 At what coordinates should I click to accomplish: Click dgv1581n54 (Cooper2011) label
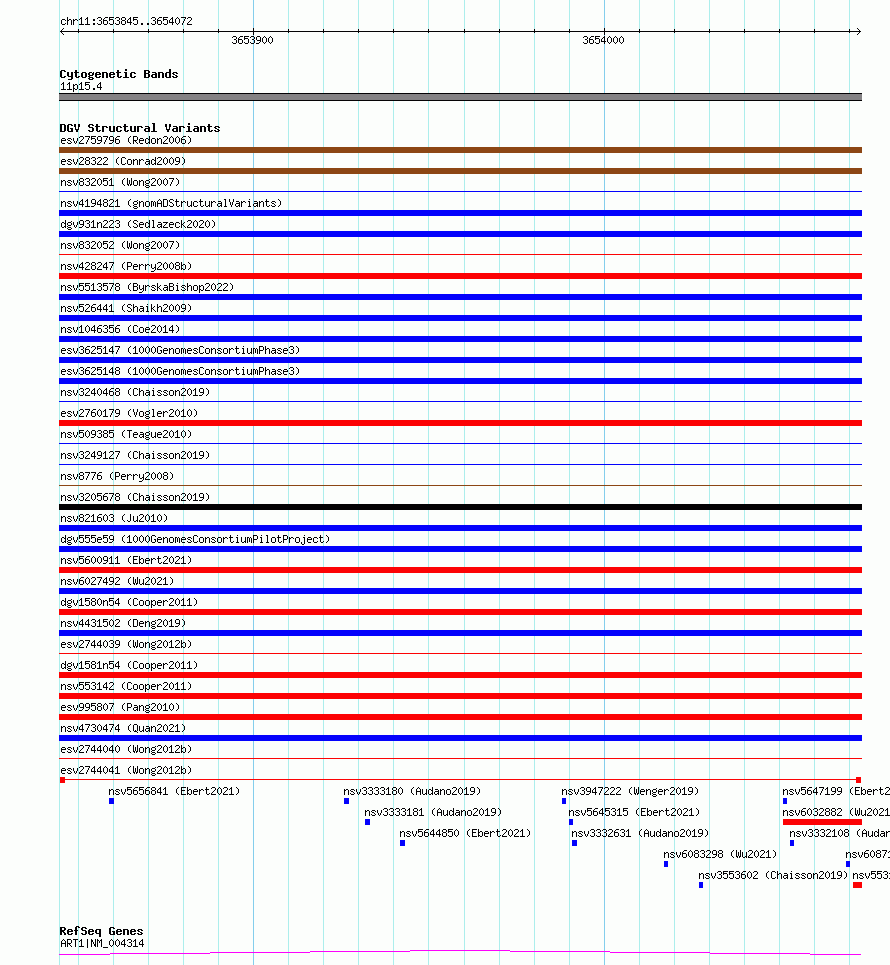click(x=129, y=665)
